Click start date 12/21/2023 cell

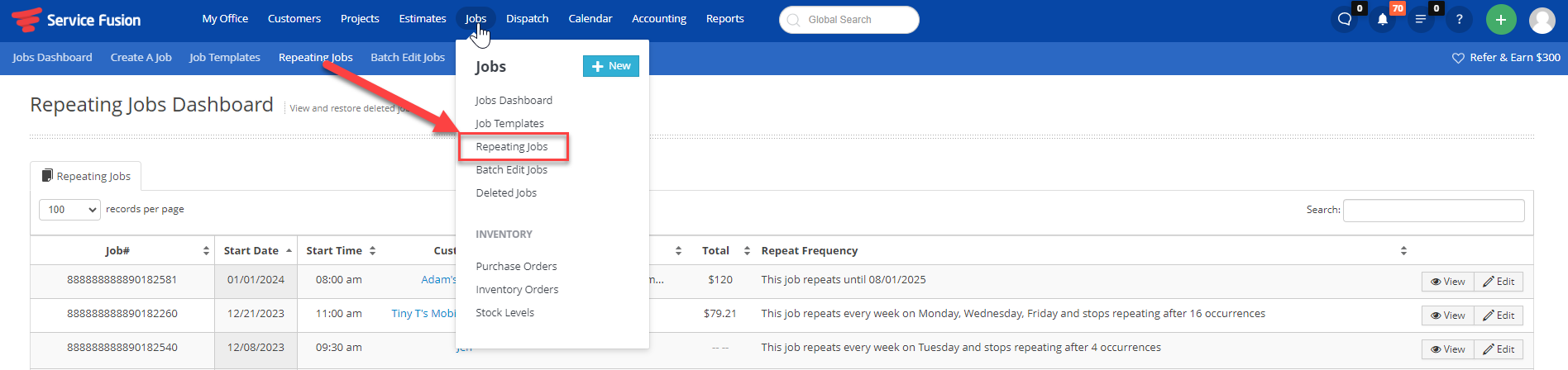pyautogui.click(x=256, y=314)
